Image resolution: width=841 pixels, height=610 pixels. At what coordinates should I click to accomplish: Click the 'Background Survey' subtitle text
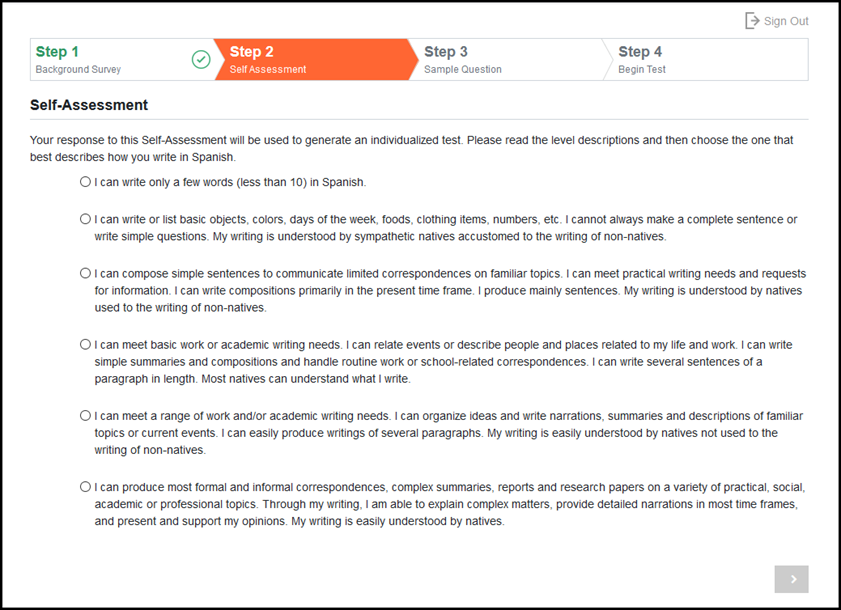78,69
